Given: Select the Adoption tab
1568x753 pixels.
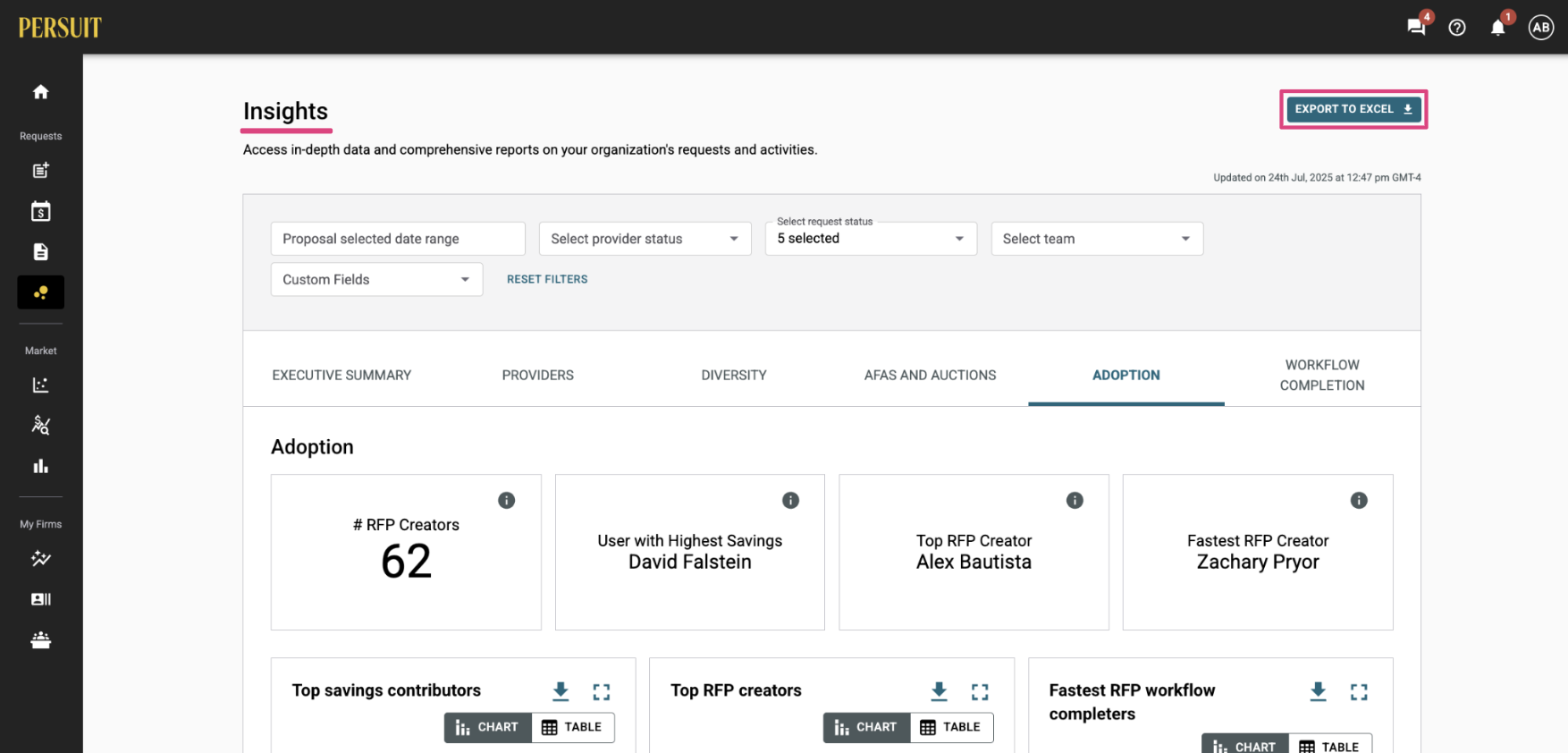Looking at the screenshot, I should (1126, 375).
